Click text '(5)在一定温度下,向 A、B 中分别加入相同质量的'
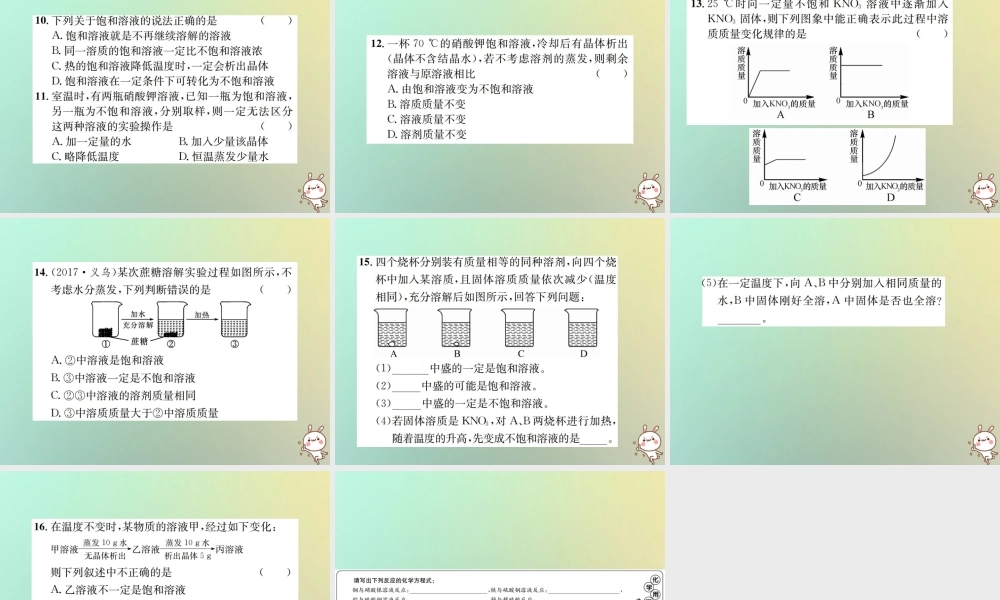The width and height of the screenshot is (1000, 600). tap(822, 282)
